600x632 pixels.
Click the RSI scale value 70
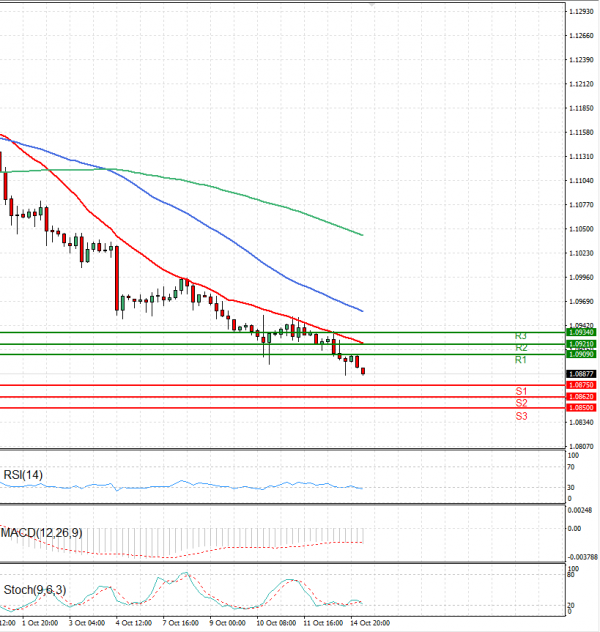(x=571, y=467)
